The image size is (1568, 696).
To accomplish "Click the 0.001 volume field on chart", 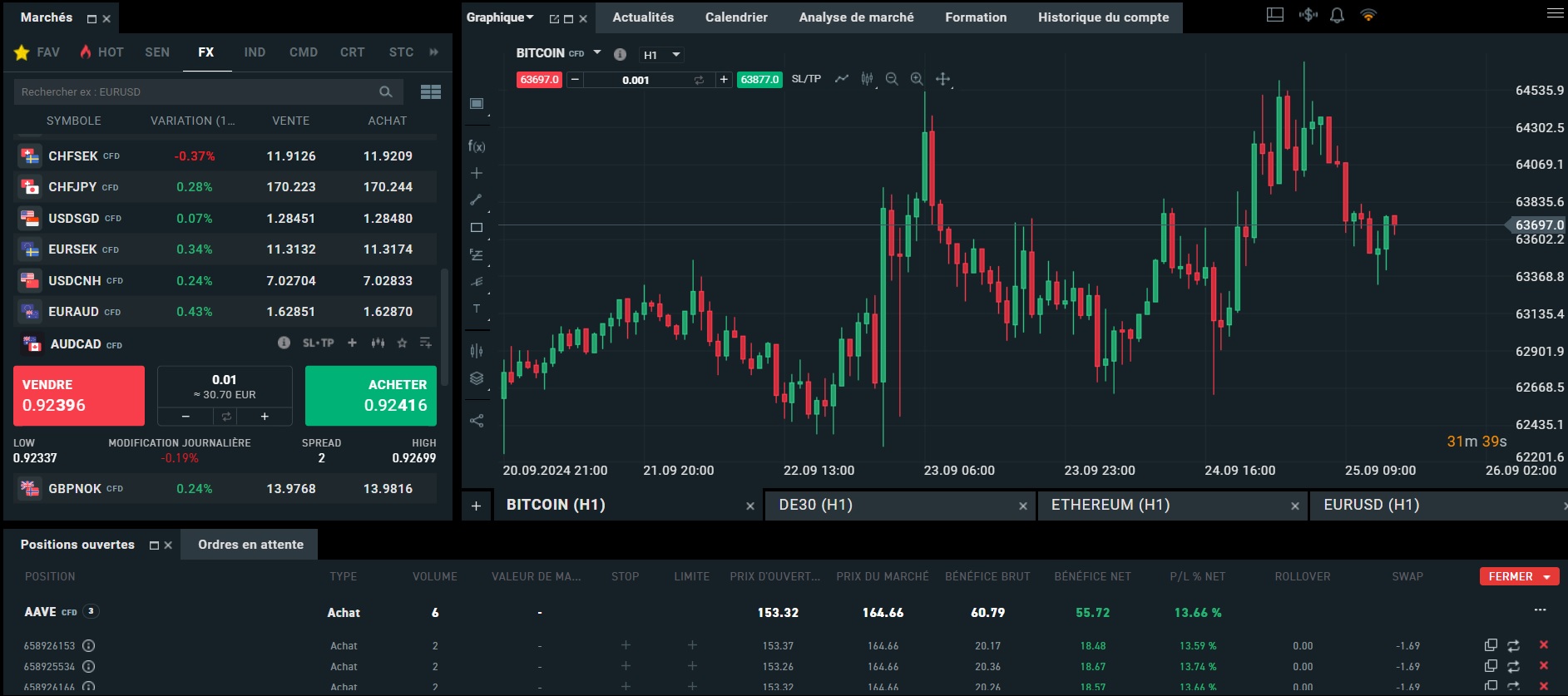I will pyautogui.click(x=636, y=80).
